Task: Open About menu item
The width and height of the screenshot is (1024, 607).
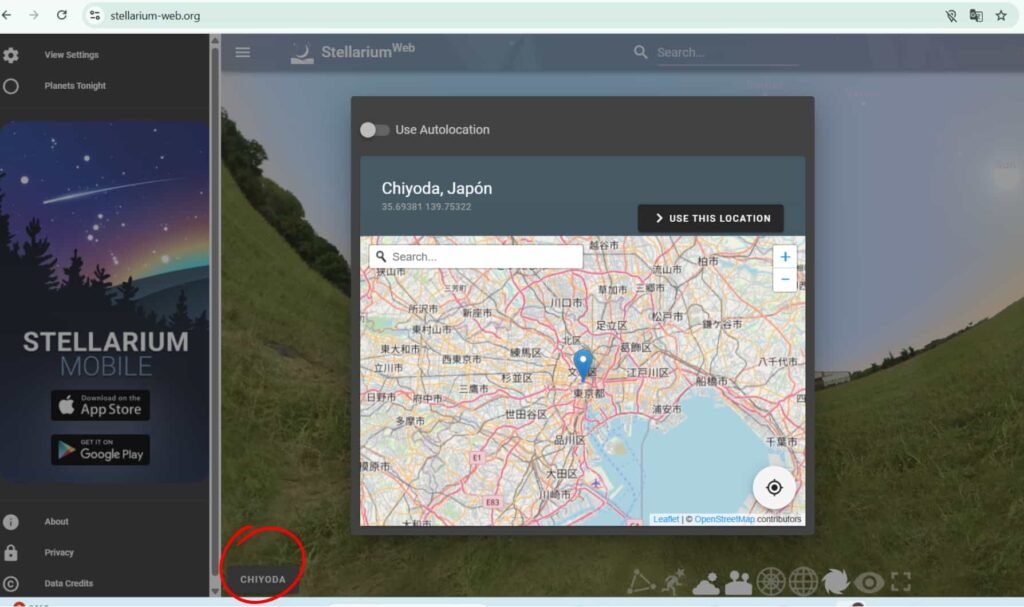Action: point(56,521)
